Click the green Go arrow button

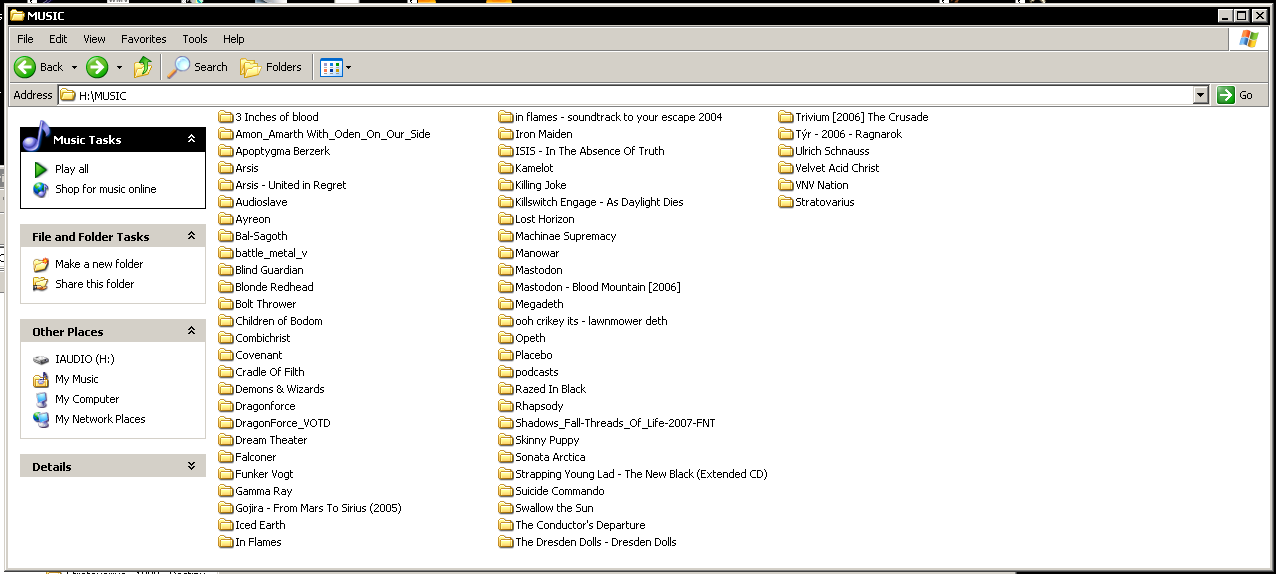tap(1226, 95)
